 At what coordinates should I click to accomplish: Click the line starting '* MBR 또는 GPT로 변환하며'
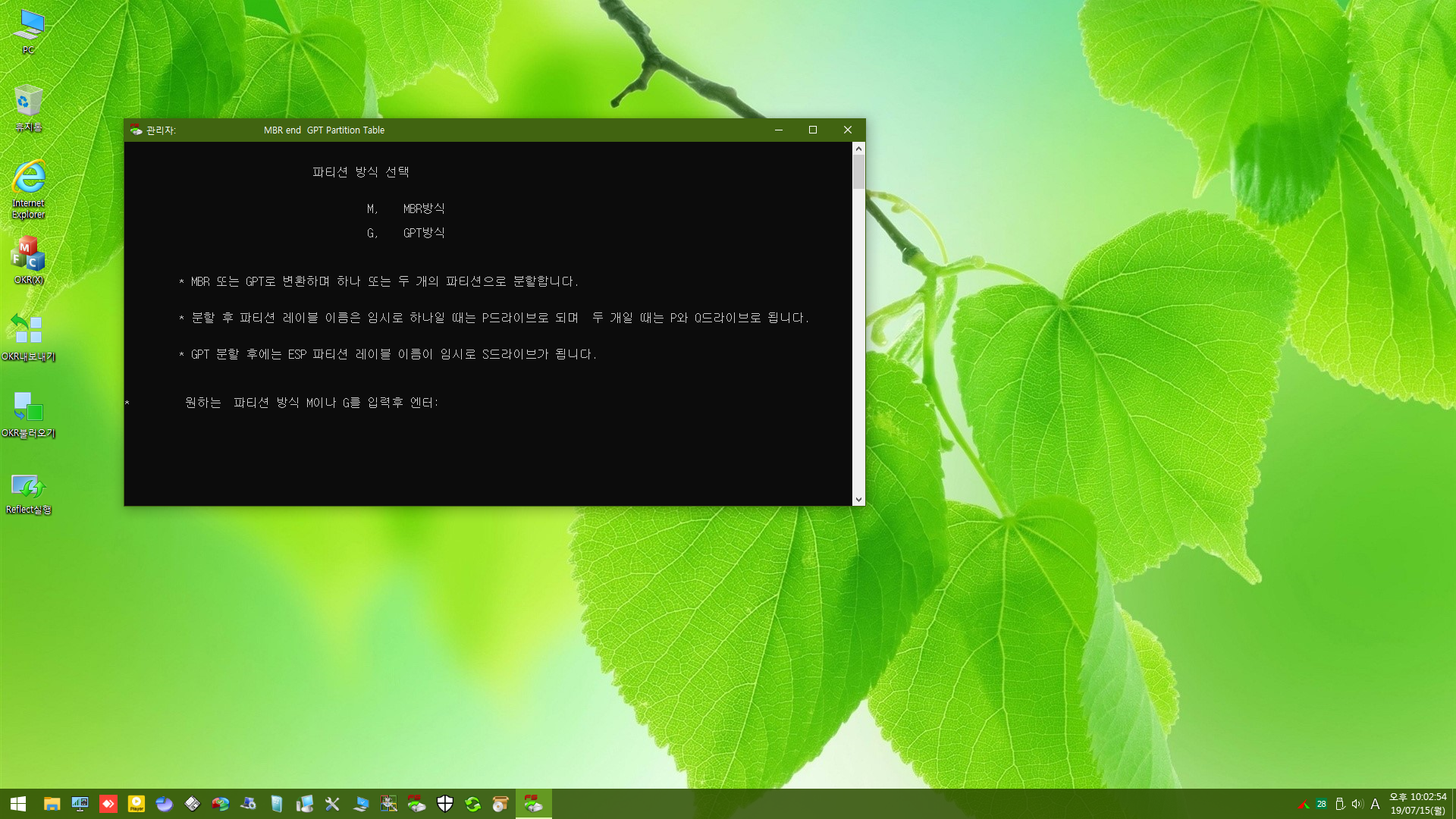(x=378, y=281)
